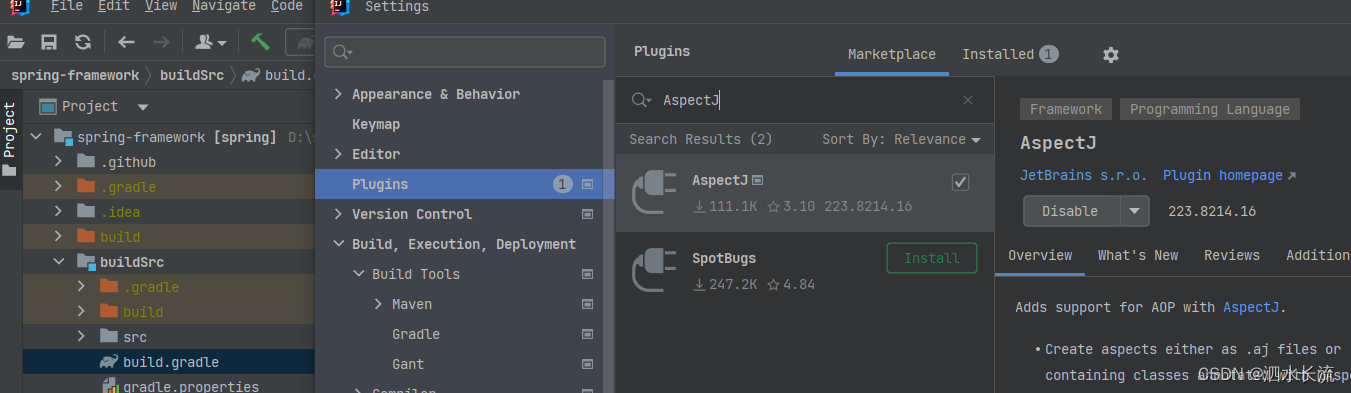Navigate back with the left arrow icon

[126, 42]
